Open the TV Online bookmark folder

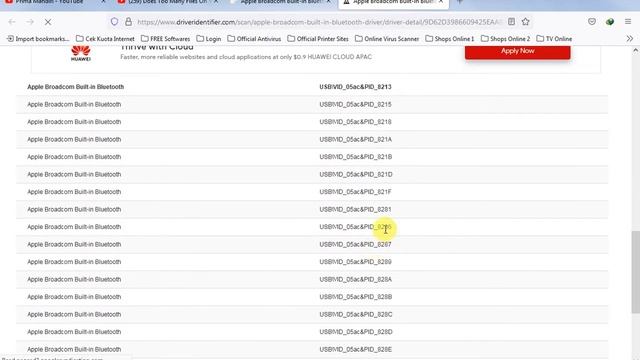[554, 39]
